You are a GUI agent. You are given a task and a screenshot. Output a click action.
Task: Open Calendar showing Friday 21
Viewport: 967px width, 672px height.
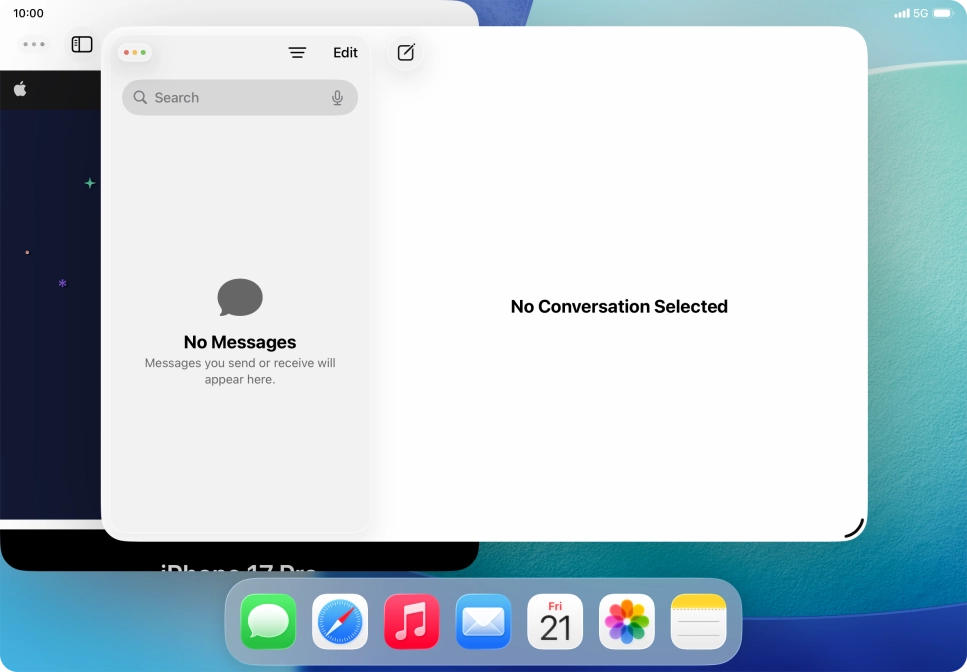[x=555, y=621]
